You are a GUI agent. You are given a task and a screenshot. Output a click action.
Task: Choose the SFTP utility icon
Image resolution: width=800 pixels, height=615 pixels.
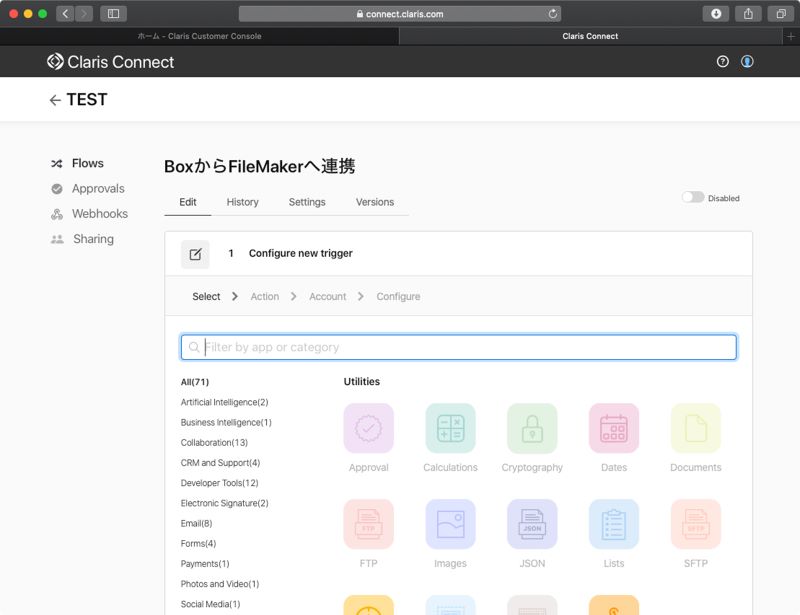695,524
